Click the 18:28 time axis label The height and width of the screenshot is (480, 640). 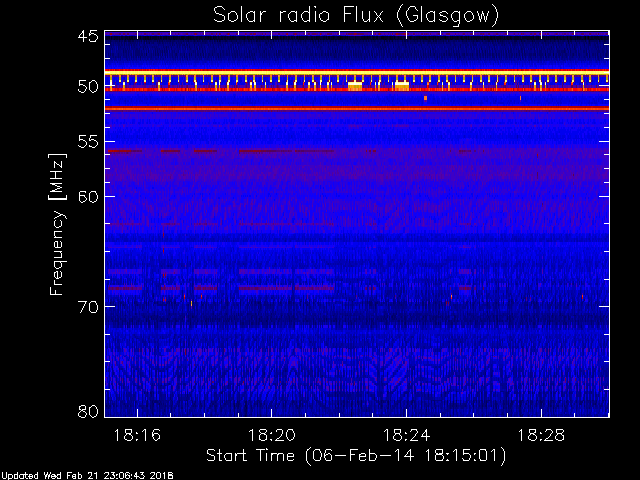click(541, 435)
